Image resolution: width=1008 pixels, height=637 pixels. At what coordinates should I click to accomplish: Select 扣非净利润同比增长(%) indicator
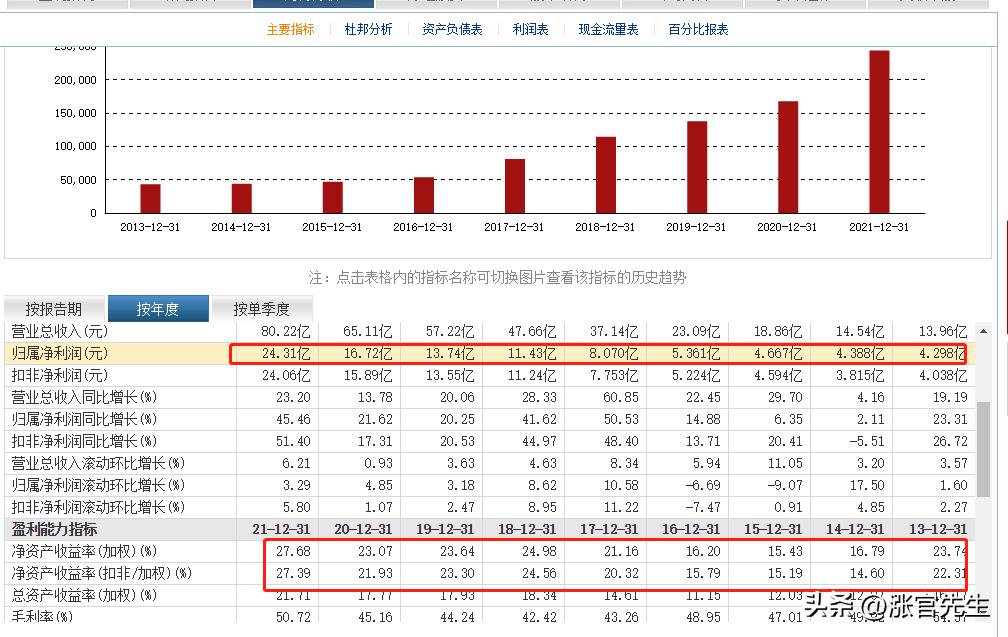click(x=84, y=441)
